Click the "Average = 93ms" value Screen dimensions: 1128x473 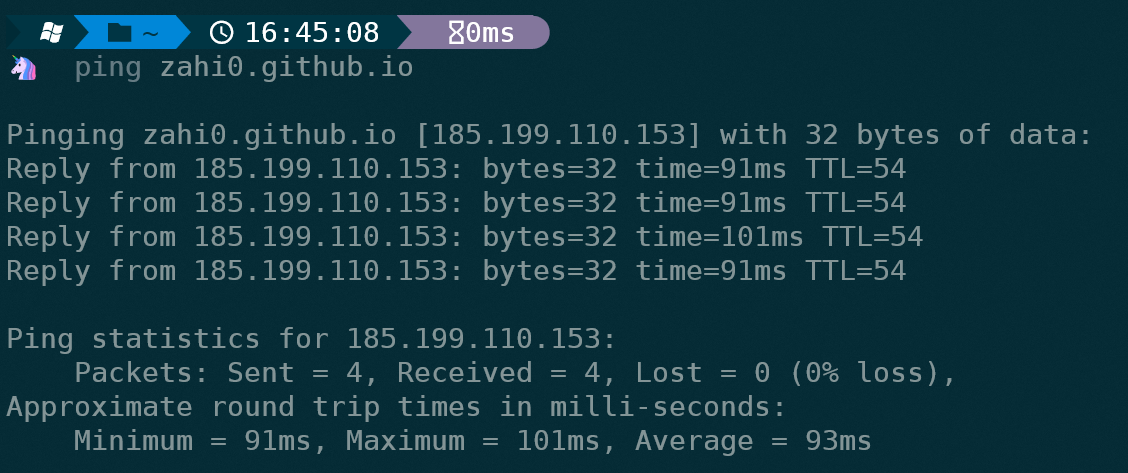click(x=753, y=441)
